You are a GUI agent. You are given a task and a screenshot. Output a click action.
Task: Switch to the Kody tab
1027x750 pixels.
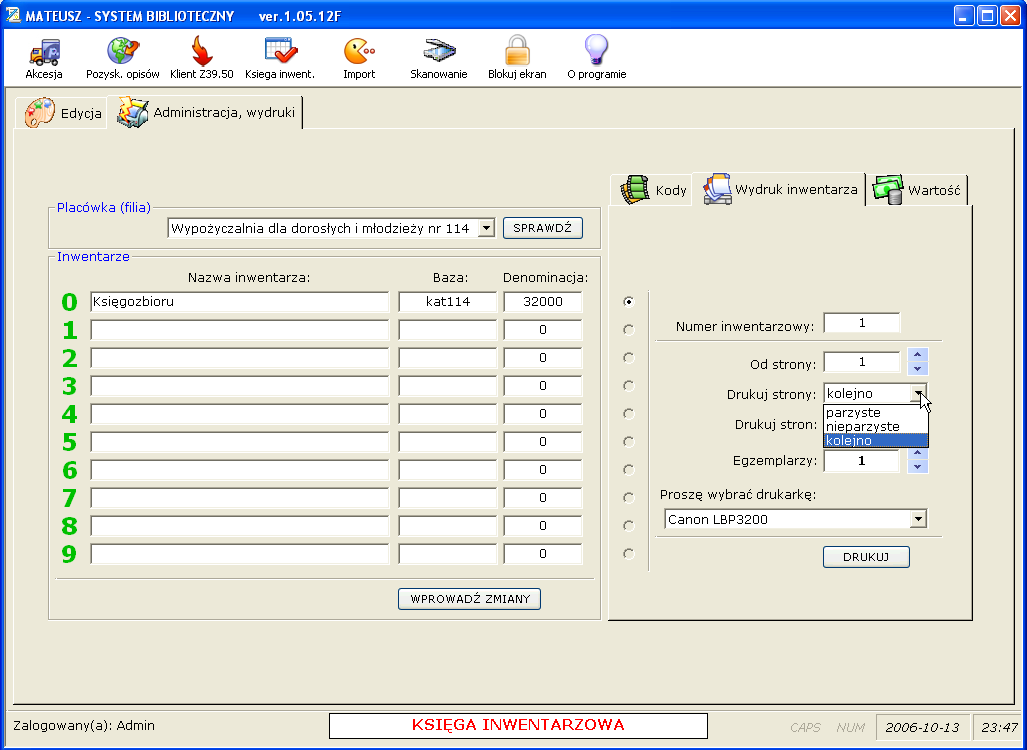pyautogui.click(x=651, y=190)
